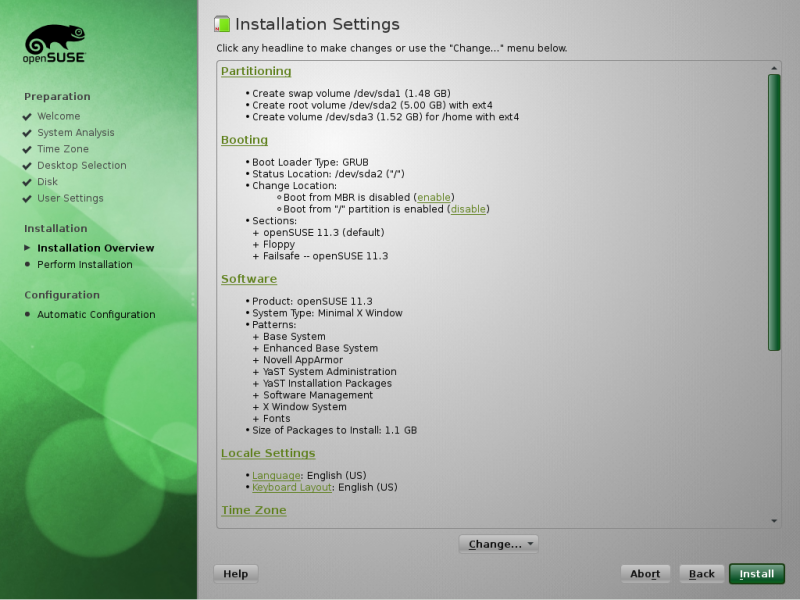Click the 'YaST System Administration' pattern

click(x=330, y=372)
